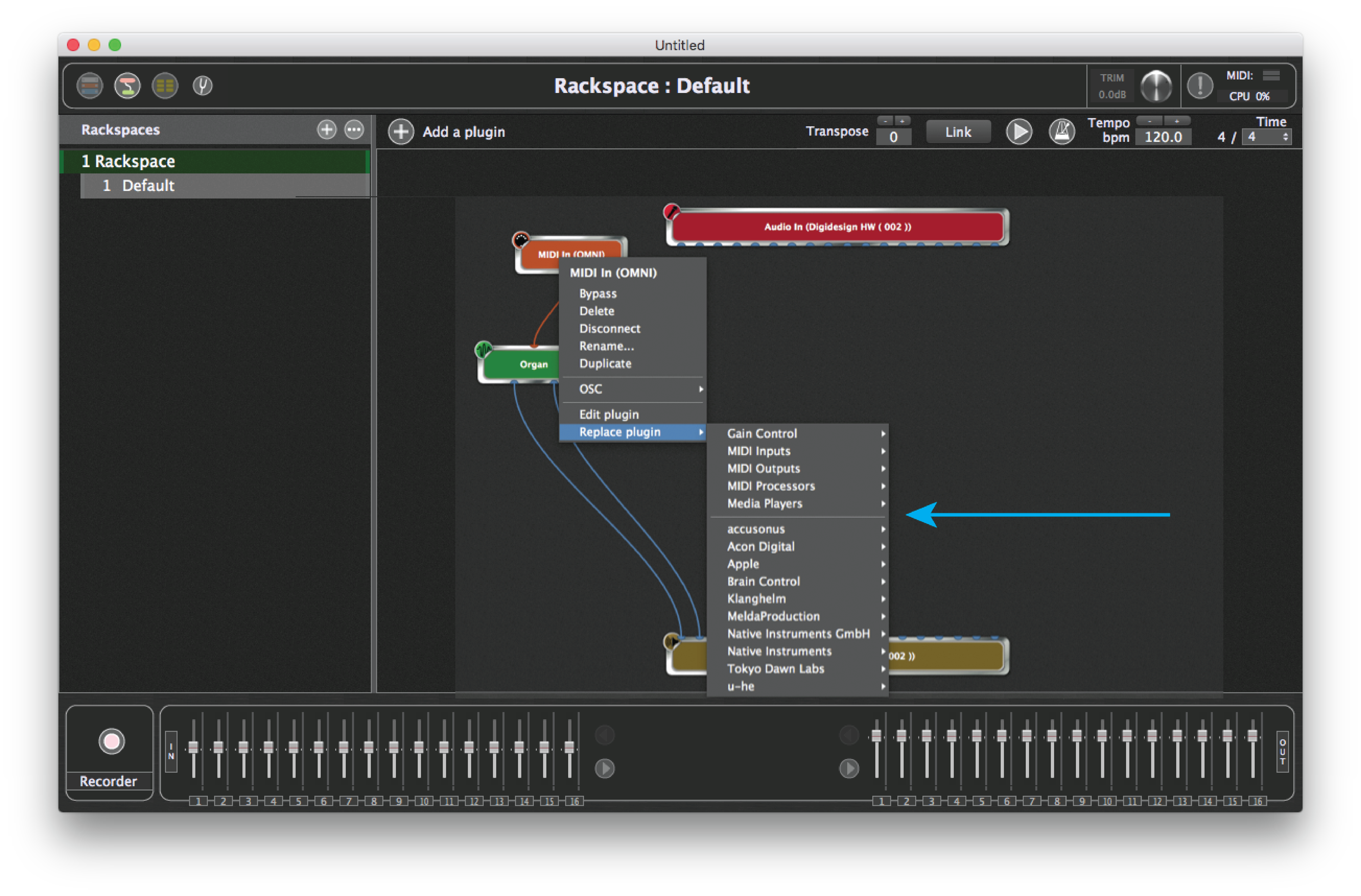Click the Add a plugin label

click(x=464, y=132)
